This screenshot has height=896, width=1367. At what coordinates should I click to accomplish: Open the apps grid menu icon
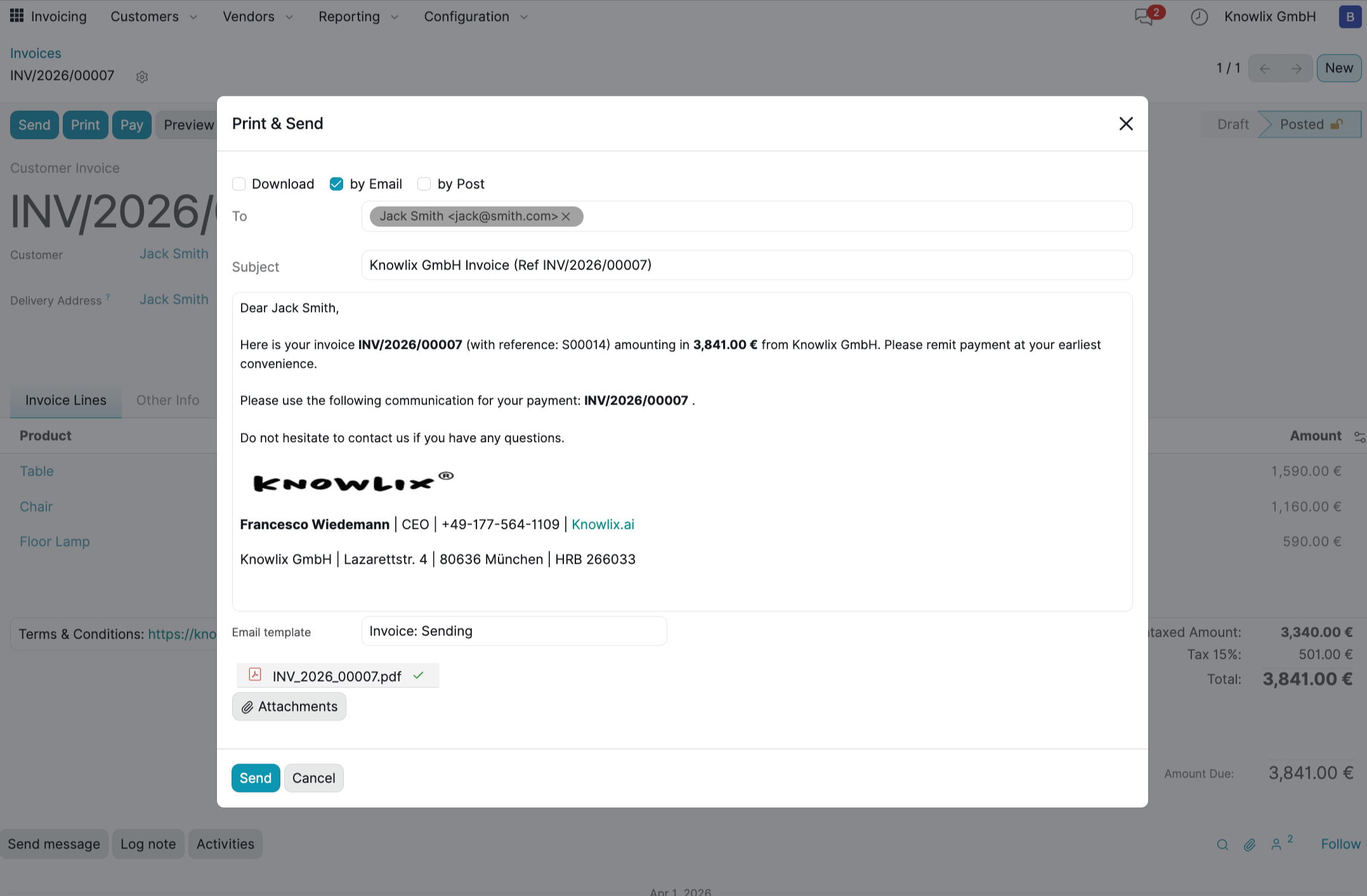(x=17, y=16)
